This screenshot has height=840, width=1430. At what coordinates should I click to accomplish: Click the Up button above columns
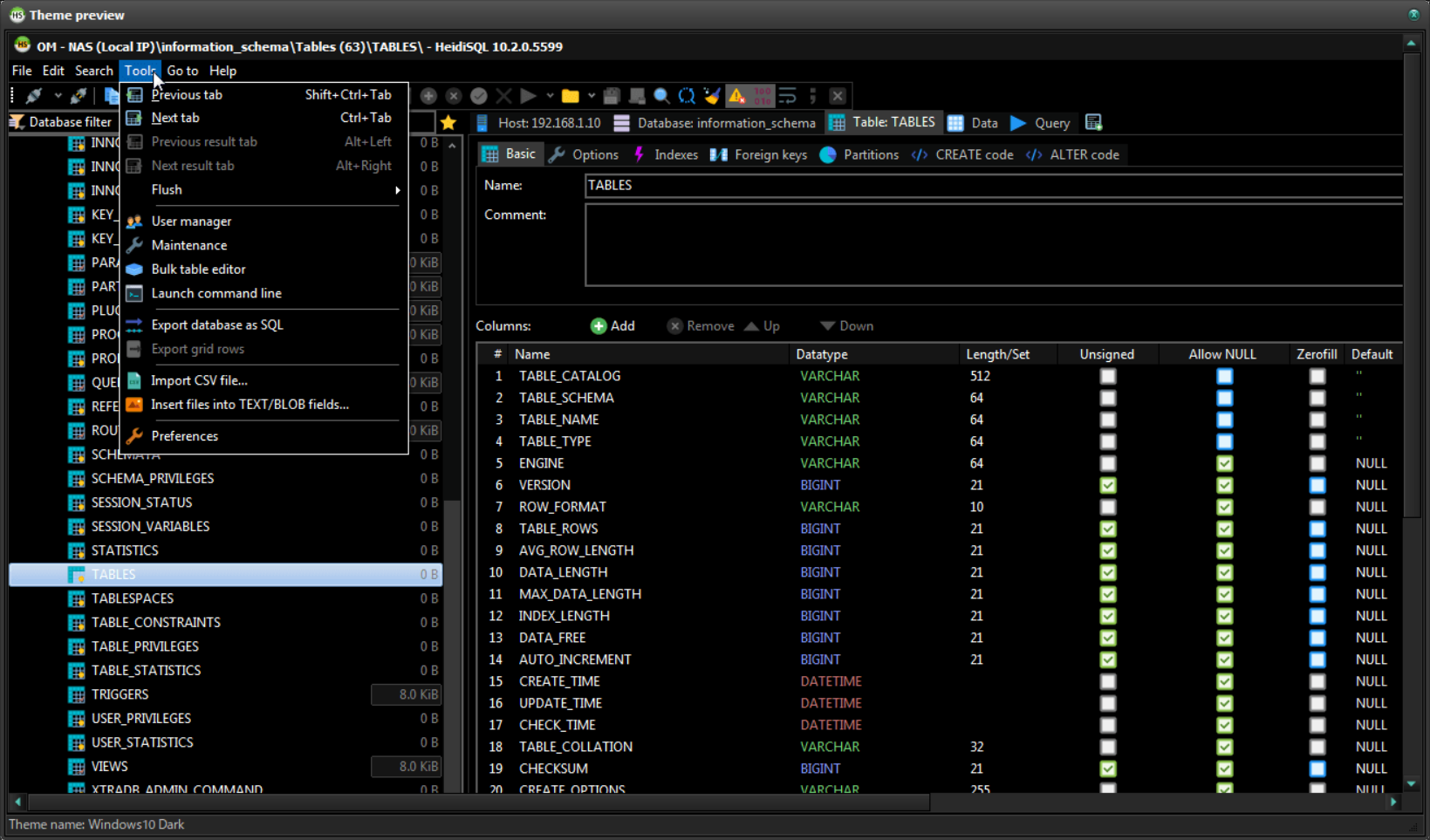762,325
